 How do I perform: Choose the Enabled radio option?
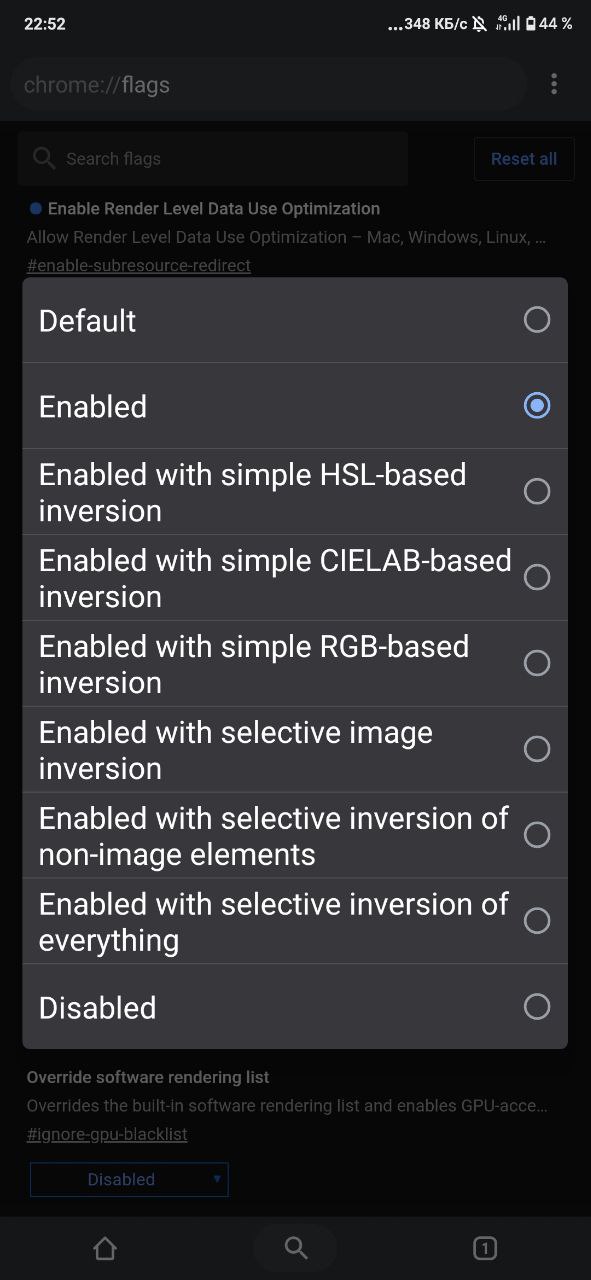coord(295,406)
